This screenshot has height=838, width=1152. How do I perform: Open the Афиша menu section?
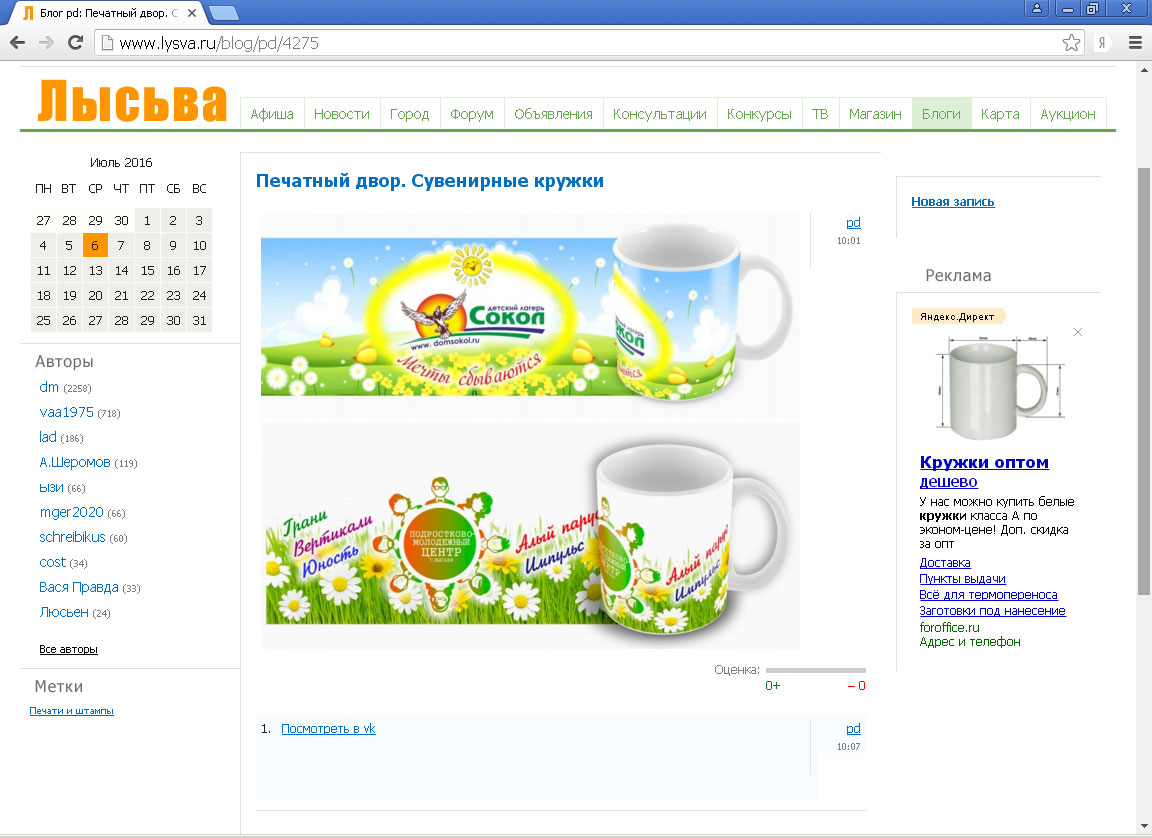click(272, 114)
